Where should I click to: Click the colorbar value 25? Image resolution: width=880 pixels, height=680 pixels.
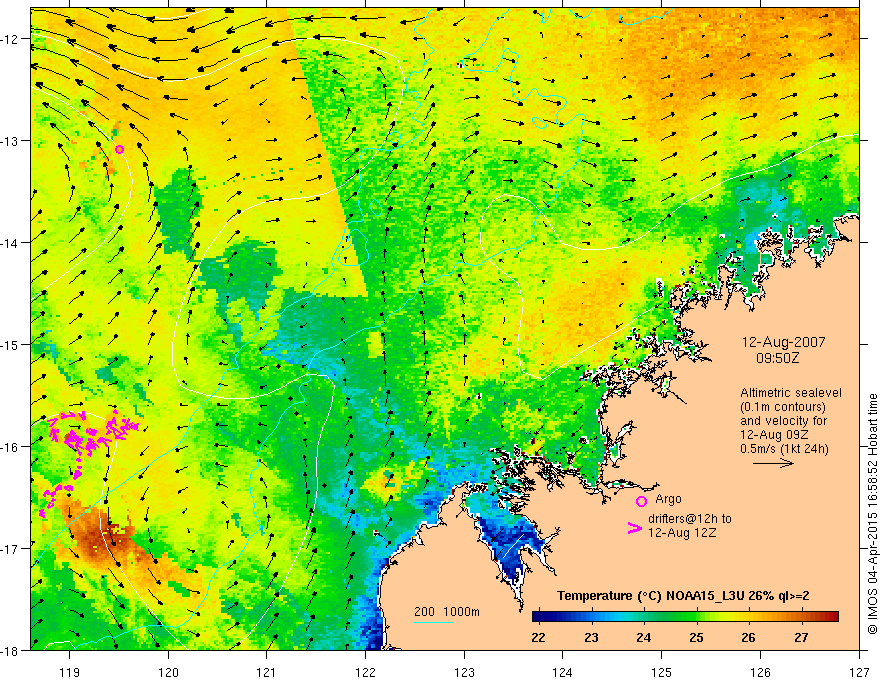tap(696, 637)
